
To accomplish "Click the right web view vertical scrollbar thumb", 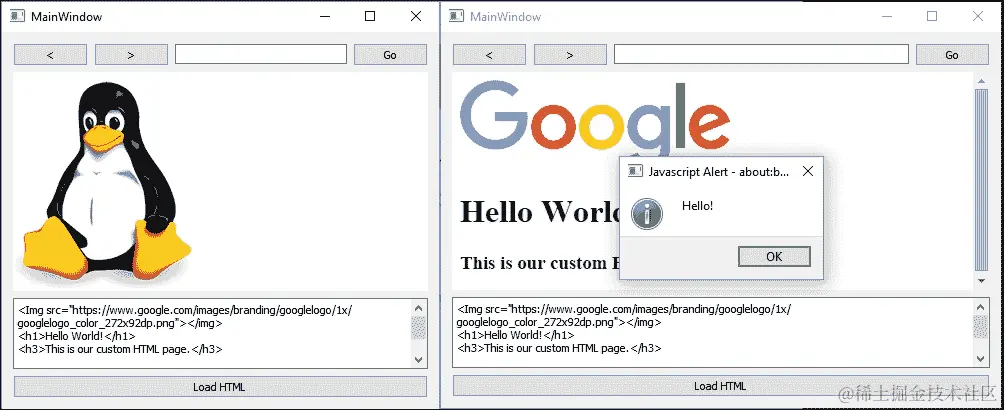I will (x=981, y=179).
